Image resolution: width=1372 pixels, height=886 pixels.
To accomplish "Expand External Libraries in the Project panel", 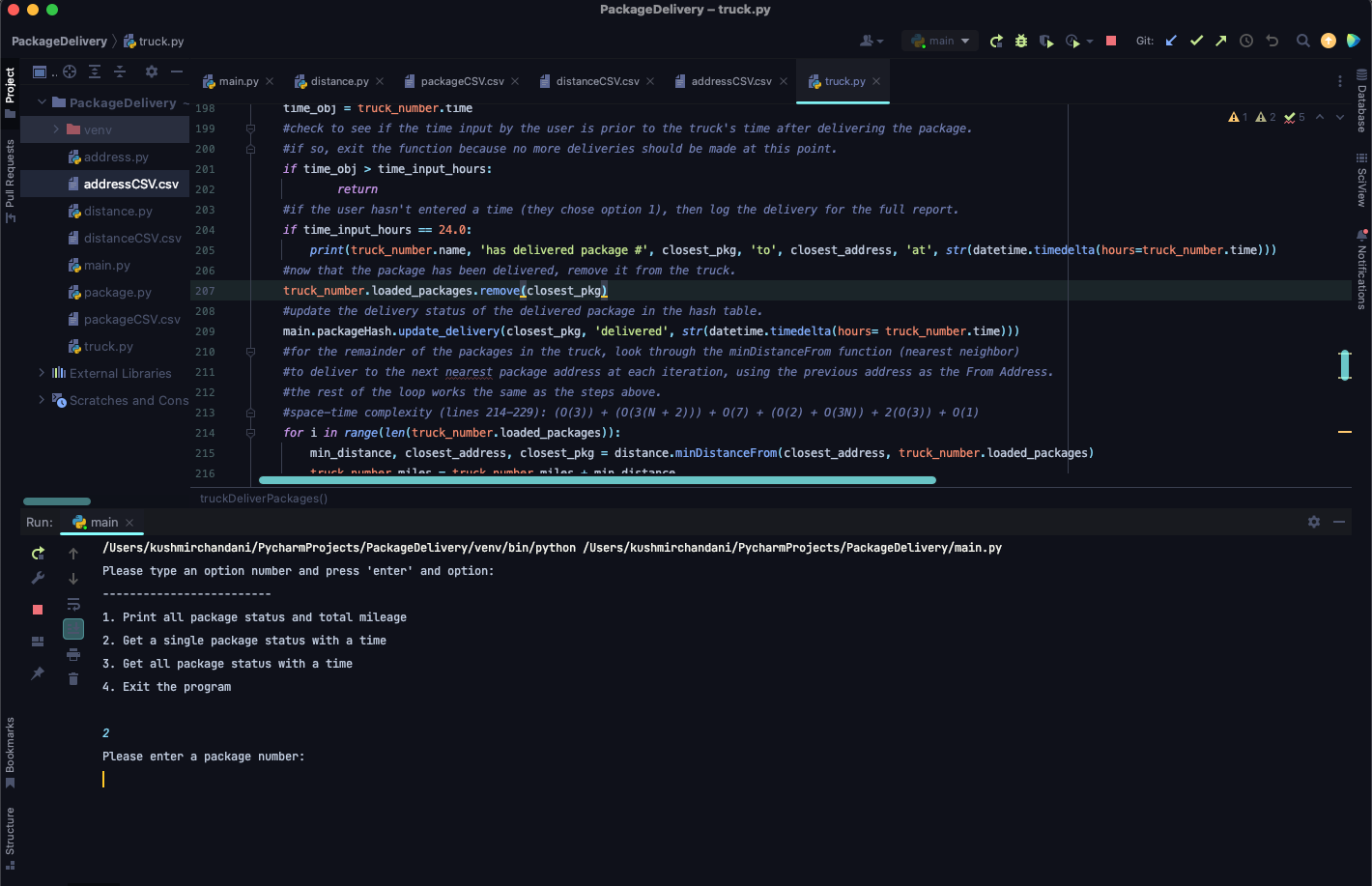I will (x=41, y=373).
